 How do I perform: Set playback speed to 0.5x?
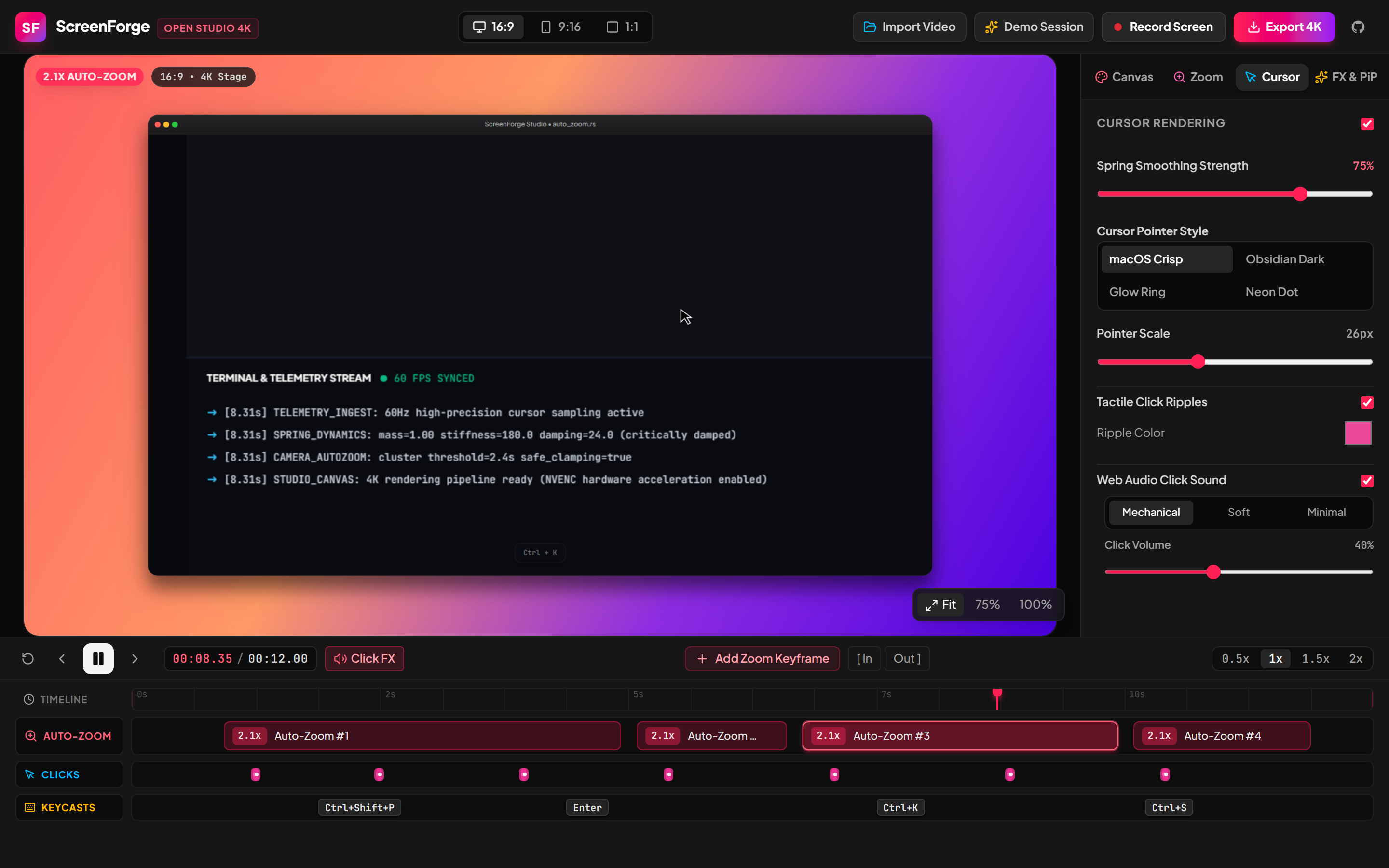click(1235, 658)
